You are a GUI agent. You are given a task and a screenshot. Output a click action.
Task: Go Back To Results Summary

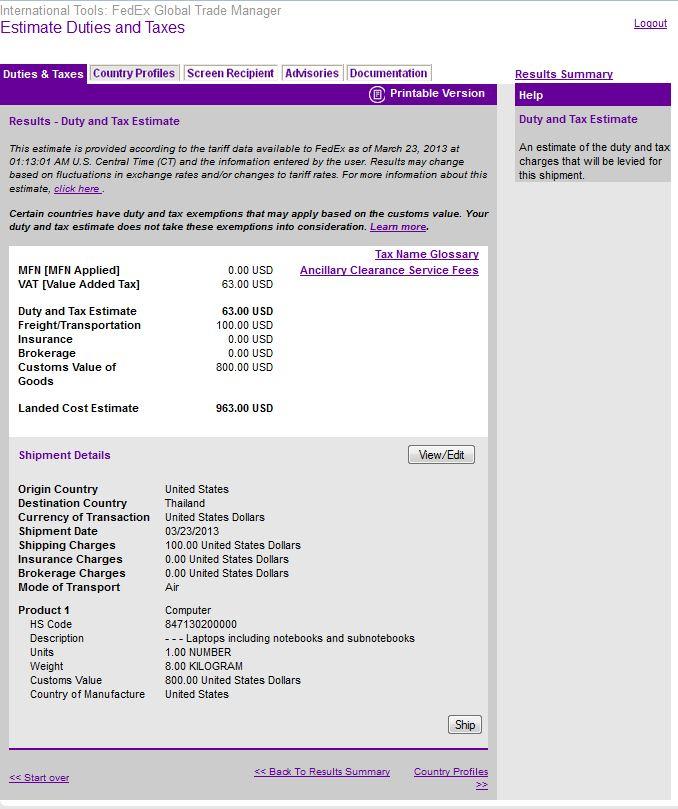point(322,772)
